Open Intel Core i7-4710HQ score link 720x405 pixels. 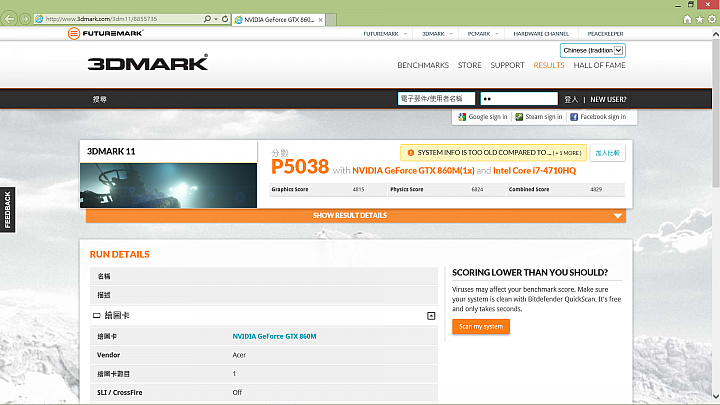pyautogui.click(x=534, y=170)
